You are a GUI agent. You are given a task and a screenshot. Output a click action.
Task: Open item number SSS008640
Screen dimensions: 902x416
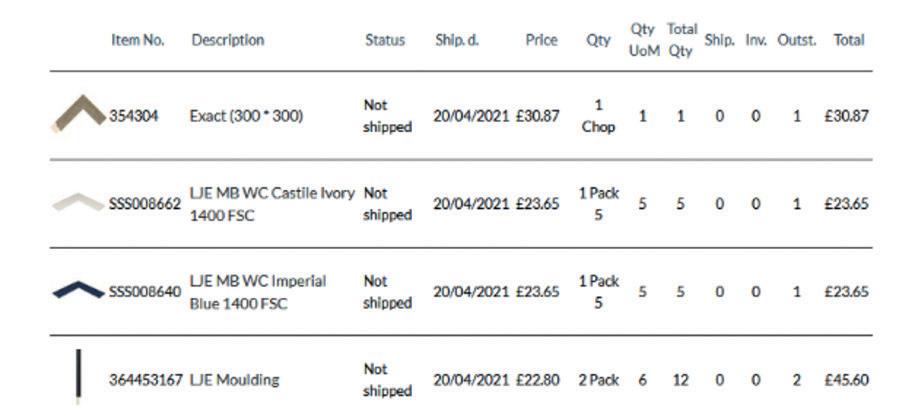[x=145, y=292]
